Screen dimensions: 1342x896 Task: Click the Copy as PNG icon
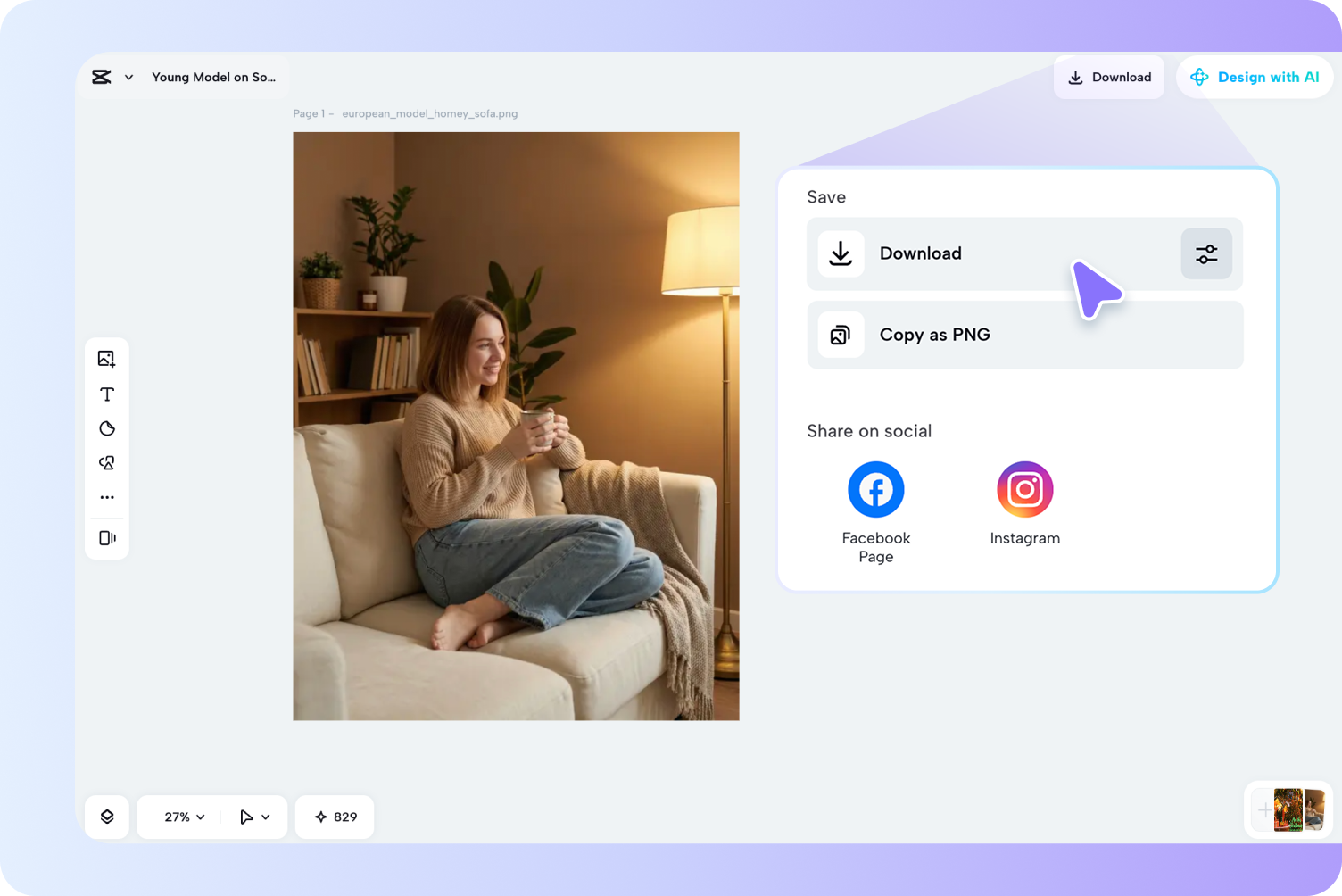[x=841, y=335]
